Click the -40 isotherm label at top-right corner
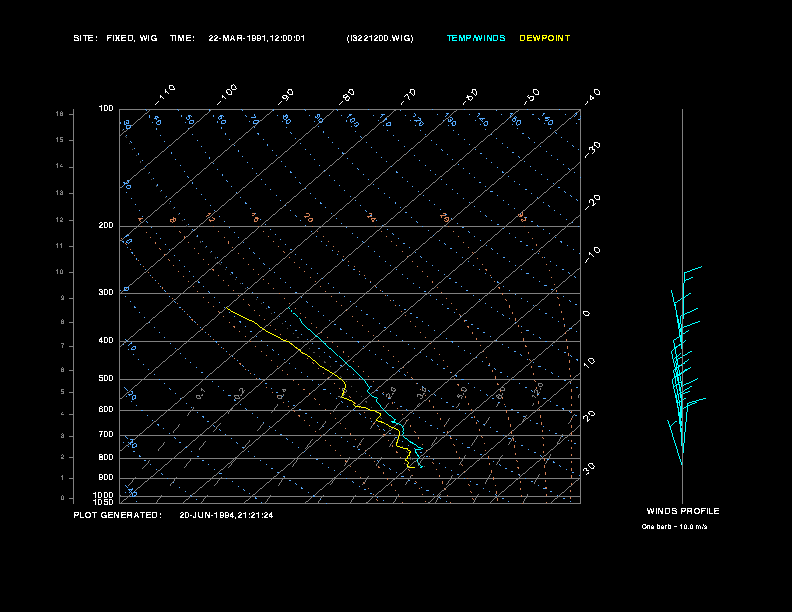 (x=592, y=96)
